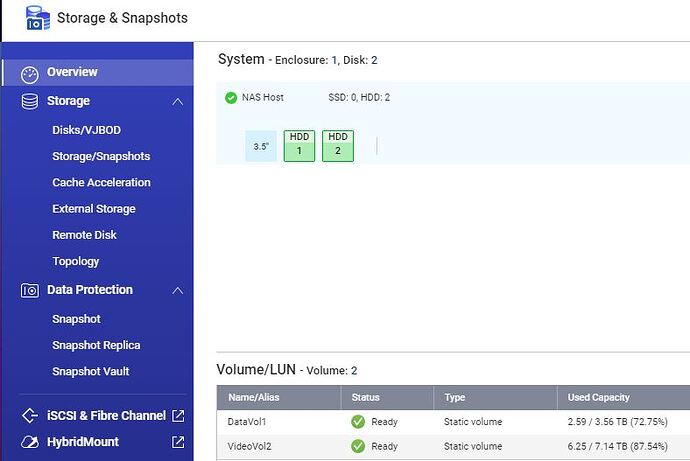Select the Overview gauge icon
The image size is (690, 461).
[x=30, y=74]
